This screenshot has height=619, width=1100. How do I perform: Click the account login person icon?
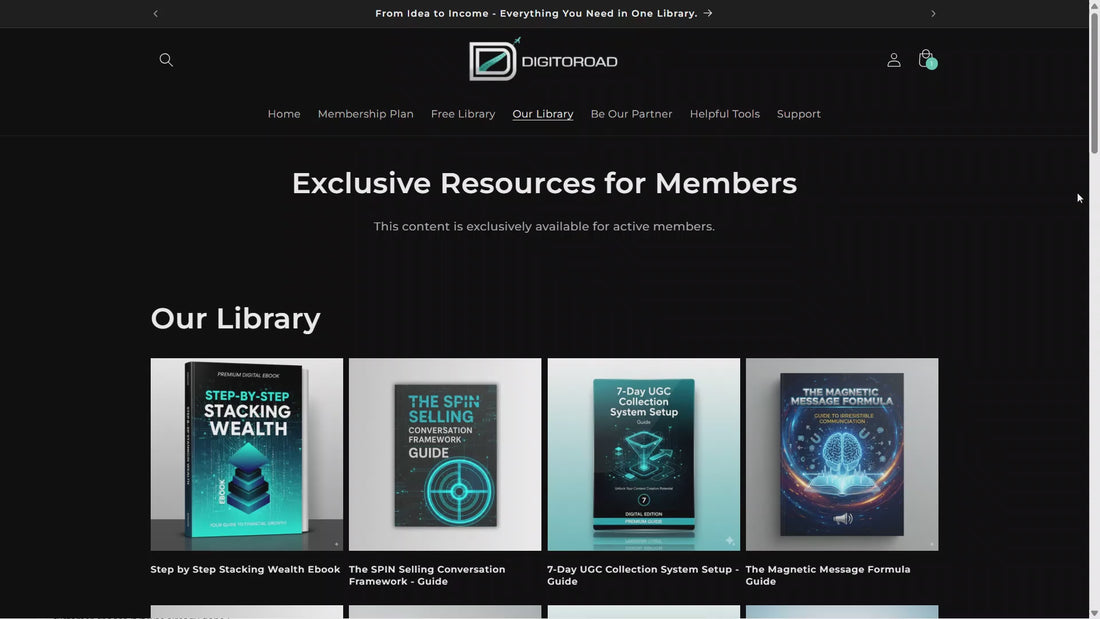[x=893, y=60]
